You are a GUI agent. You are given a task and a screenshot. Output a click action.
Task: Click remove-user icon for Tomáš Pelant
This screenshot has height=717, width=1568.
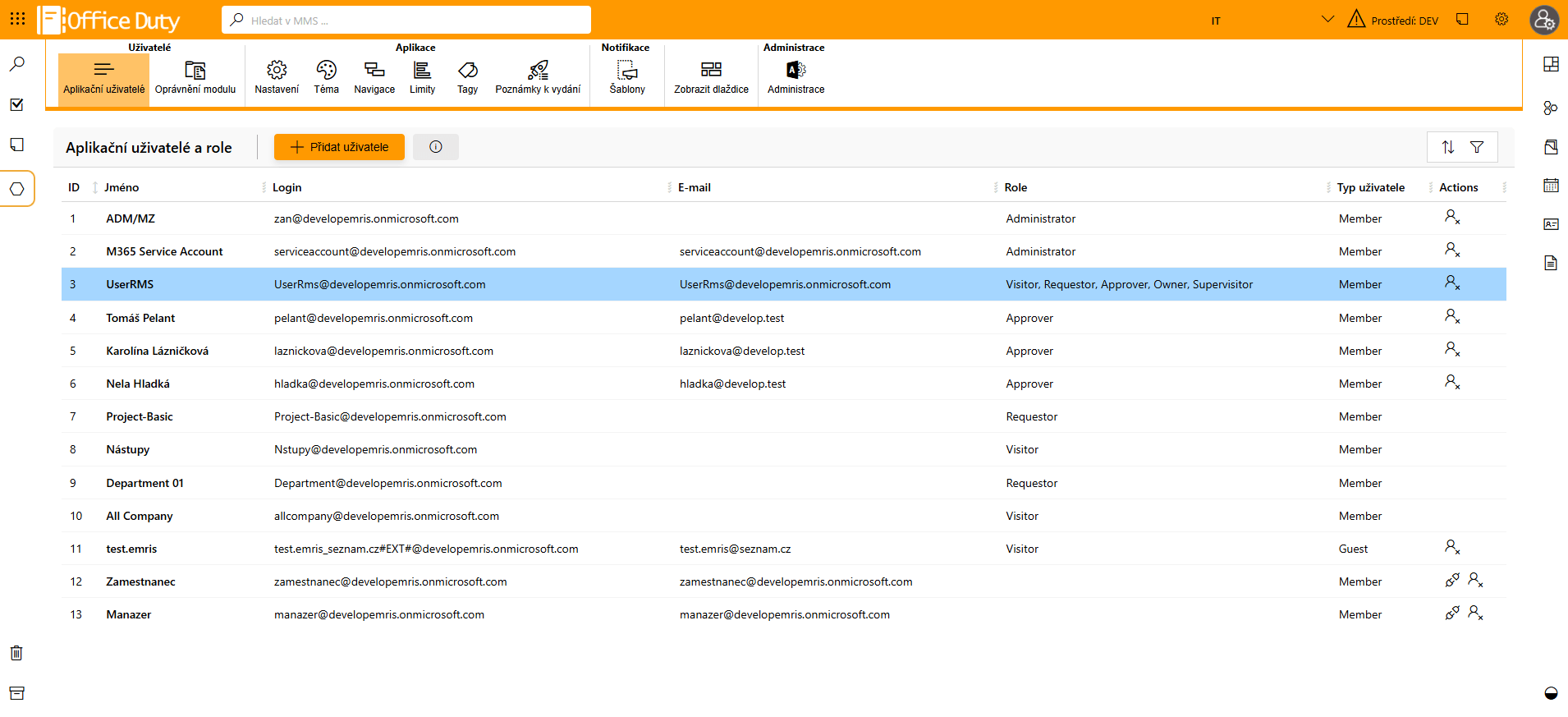click(1452, 316)
